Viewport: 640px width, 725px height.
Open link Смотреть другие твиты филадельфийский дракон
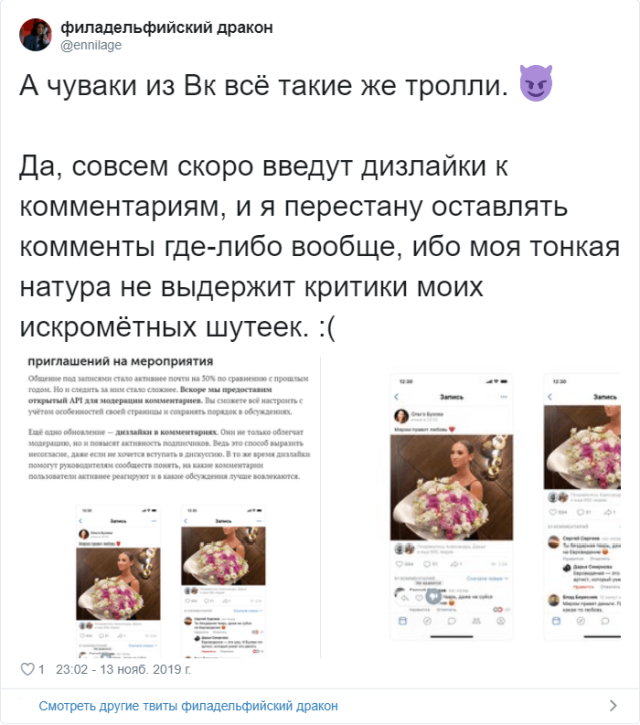tap(188, 706)
